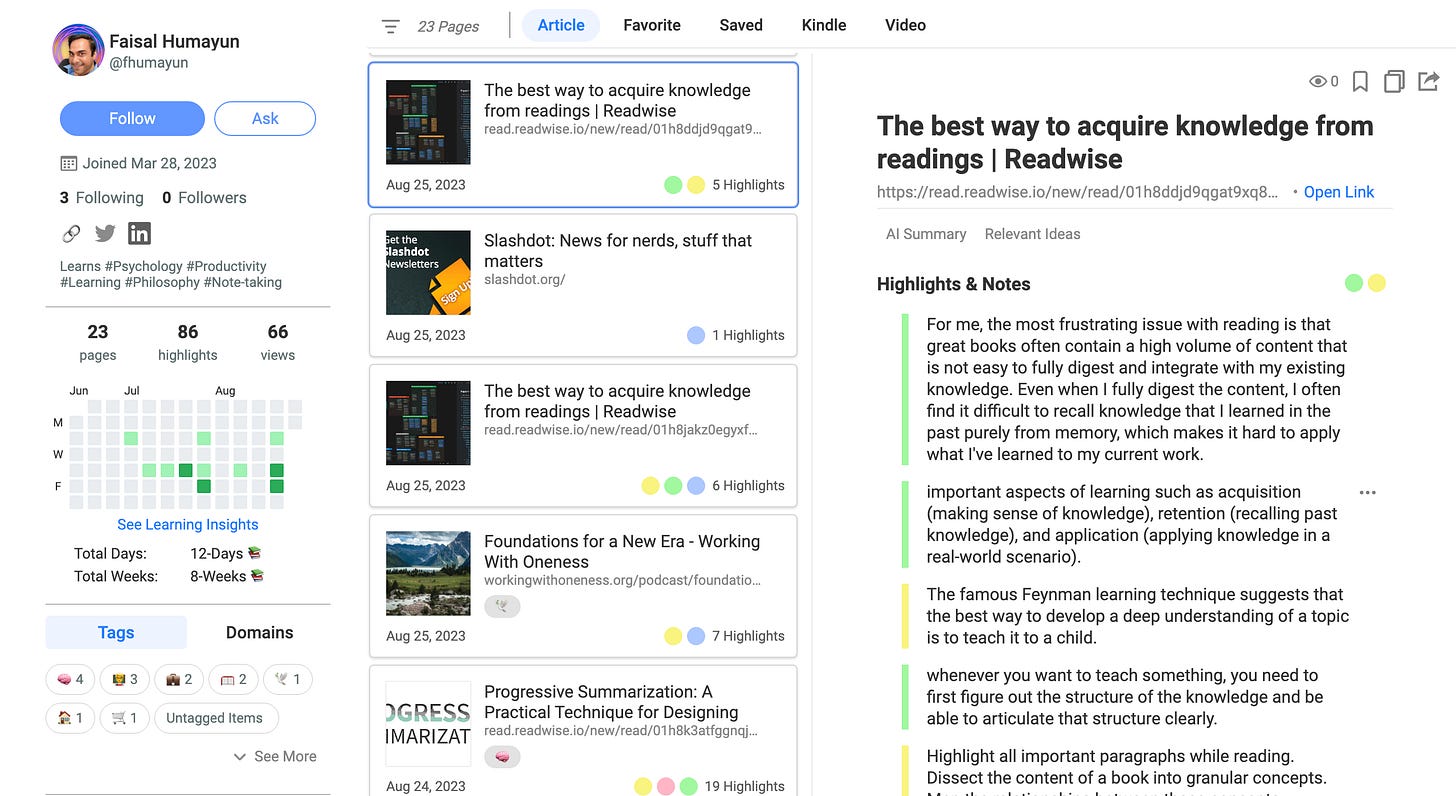The height and width of the screenshot is (796, 1456).
Task: Click Open Link for the article
Action: [x=1339, y=192]
